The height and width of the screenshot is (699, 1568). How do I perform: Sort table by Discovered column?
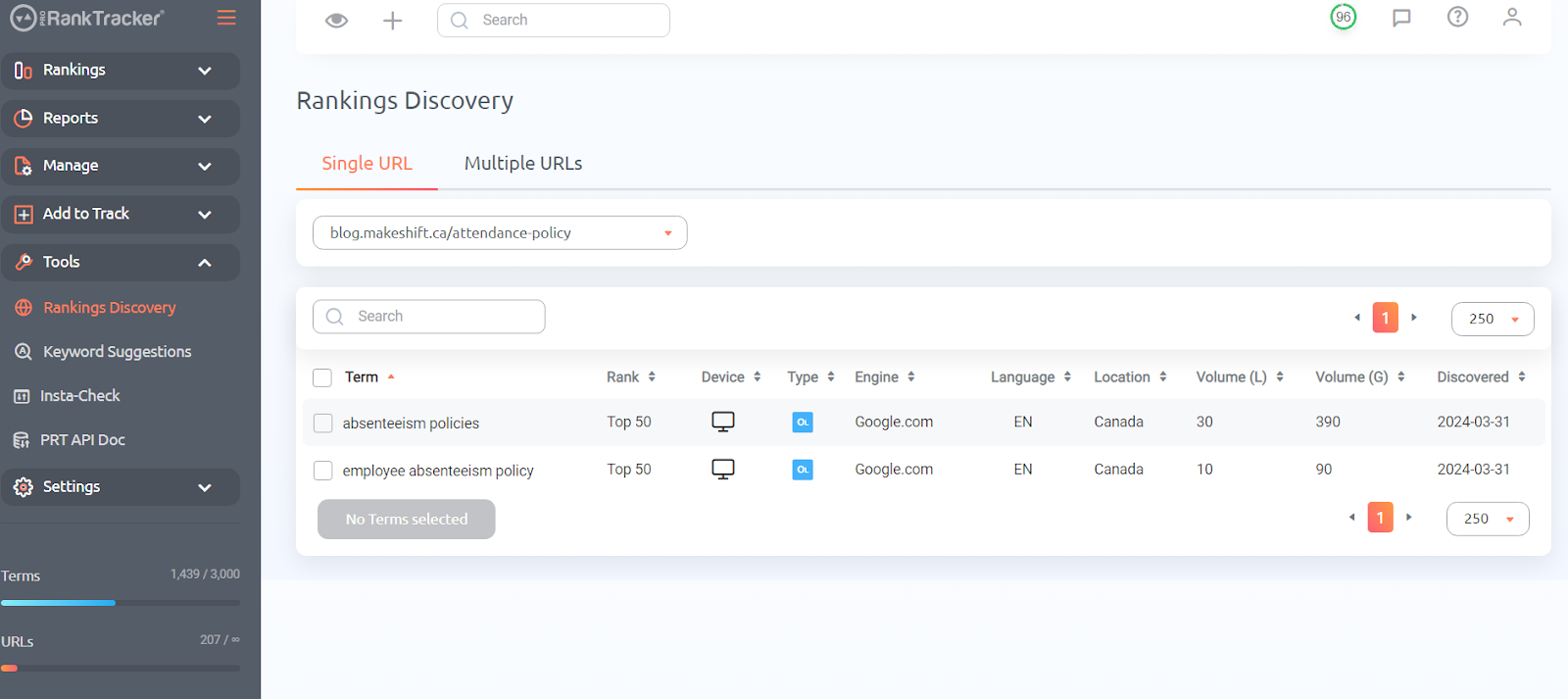(x=1481, y=377)
